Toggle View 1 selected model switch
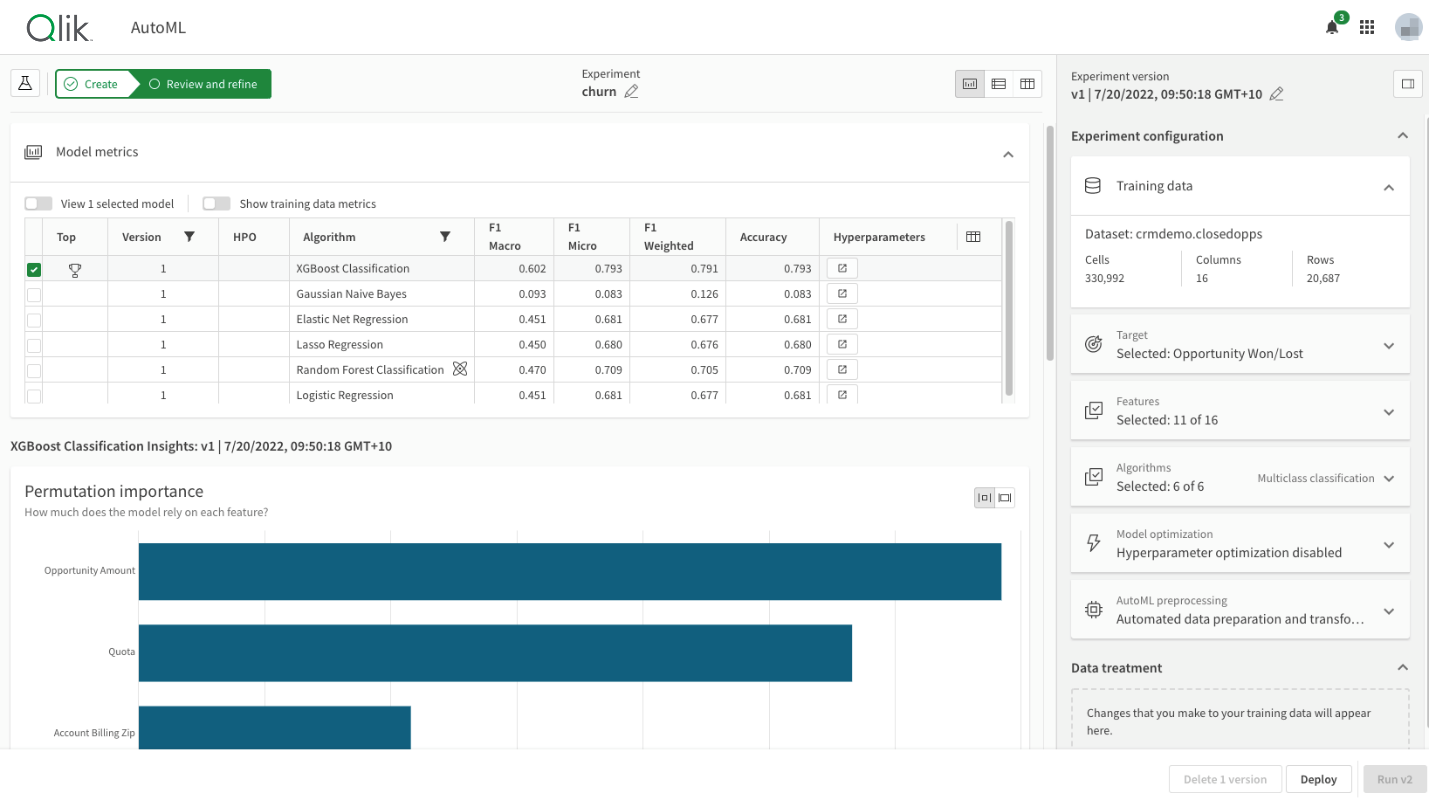 click(38, 204)
